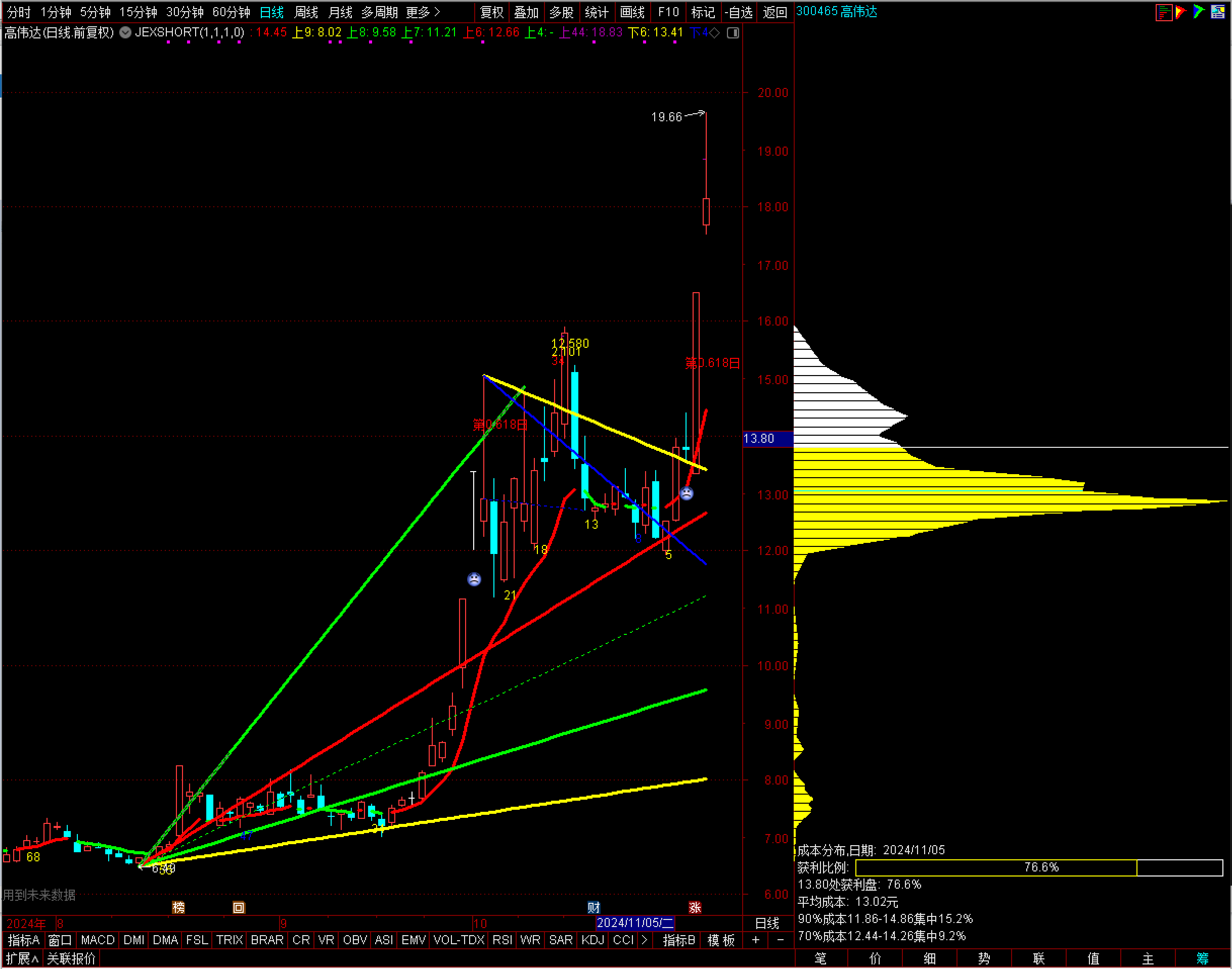This screenshot has height=969, width=1232.
Task: Toggle the panel layout square icon
Action: point(733,33)
